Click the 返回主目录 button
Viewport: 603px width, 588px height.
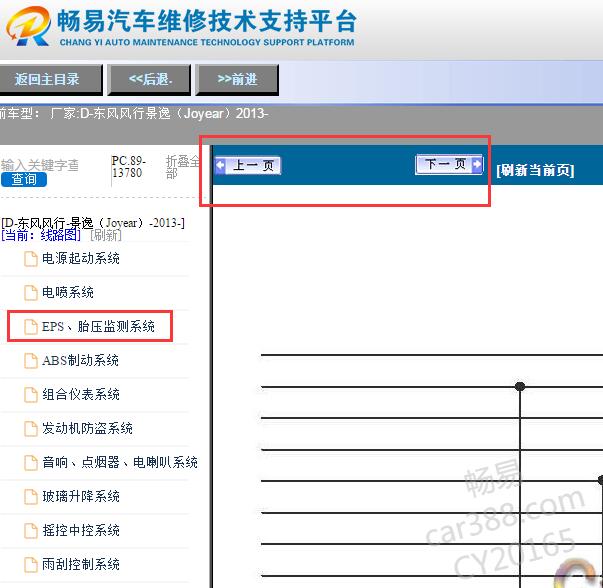pos(50,80)
